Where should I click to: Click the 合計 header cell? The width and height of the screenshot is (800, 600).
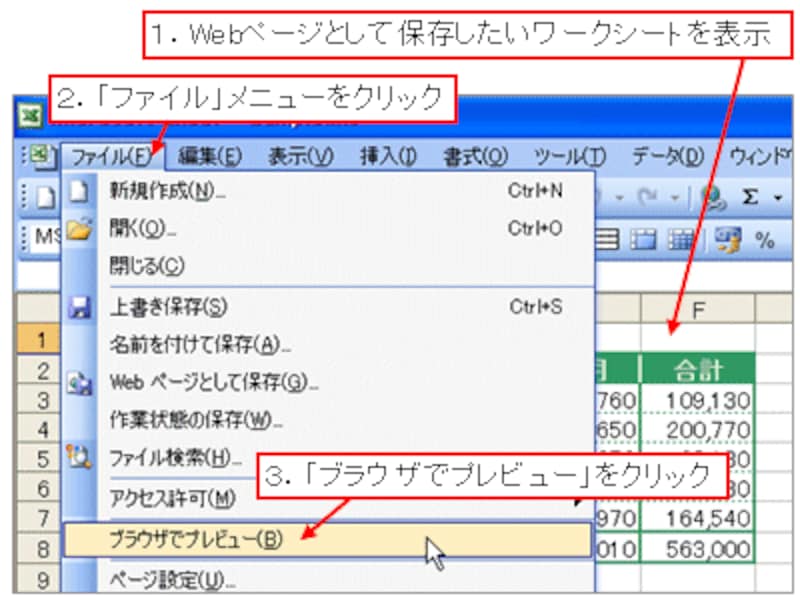[698, 369]
